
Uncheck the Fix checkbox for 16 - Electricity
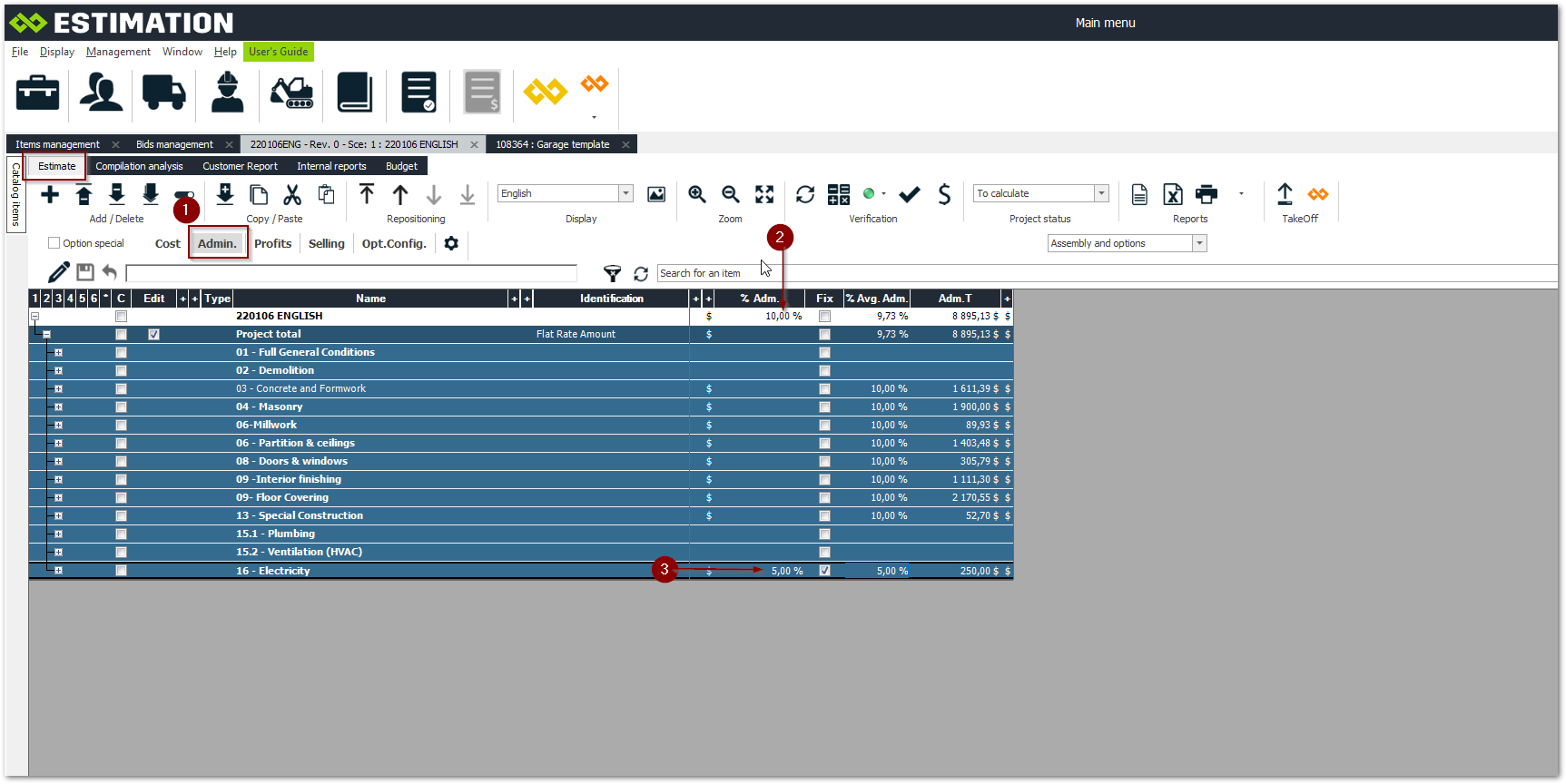(824, 571)
